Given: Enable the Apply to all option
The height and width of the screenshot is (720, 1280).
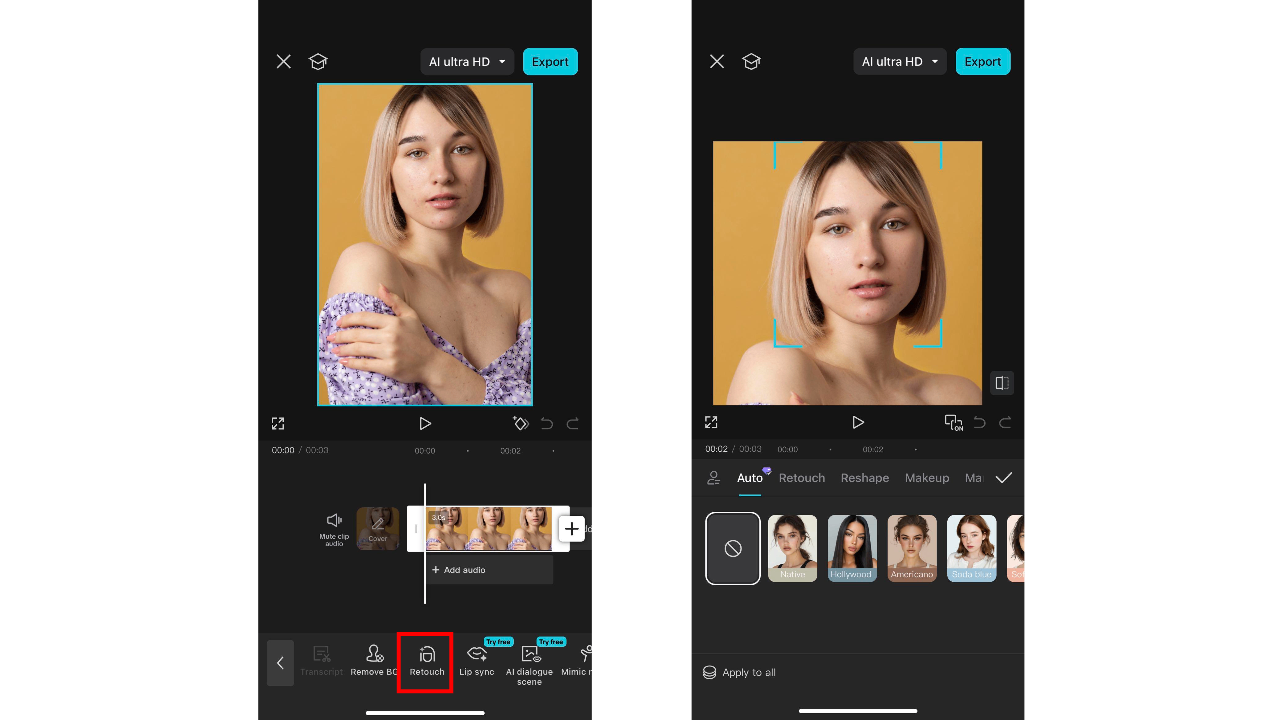Looking at the screenshot, I should coord(740,672).
